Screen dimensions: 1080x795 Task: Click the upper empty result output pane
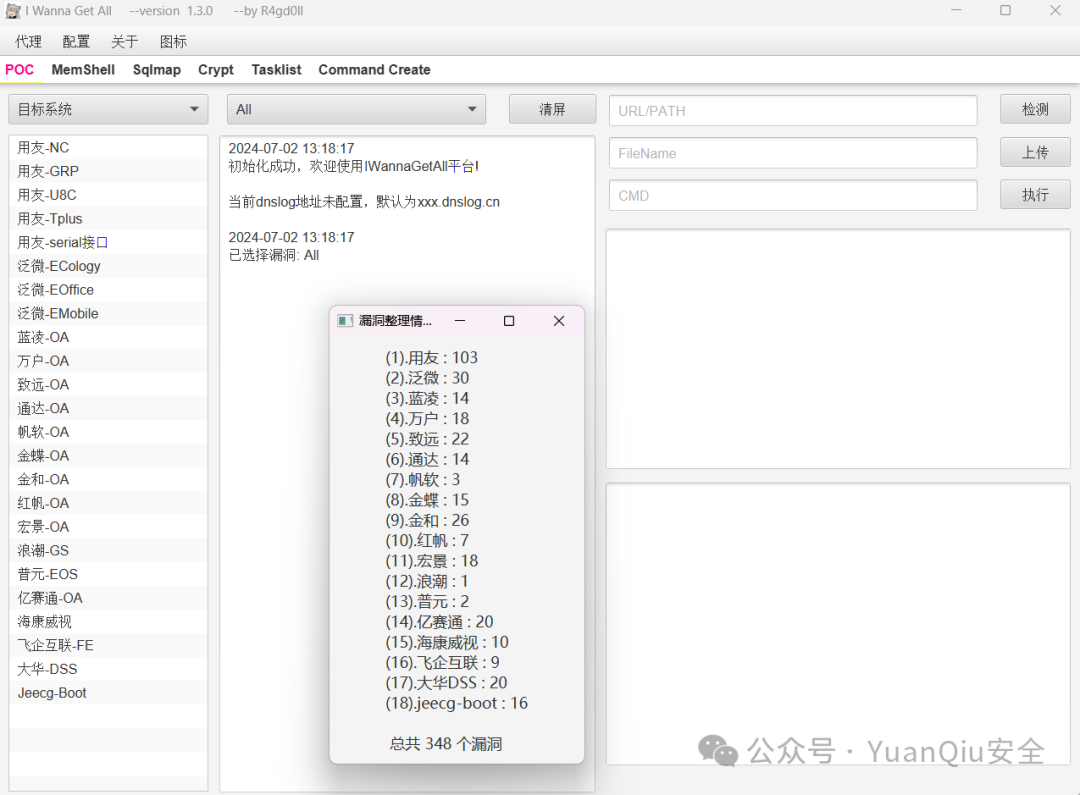click(x=838, y=349)
